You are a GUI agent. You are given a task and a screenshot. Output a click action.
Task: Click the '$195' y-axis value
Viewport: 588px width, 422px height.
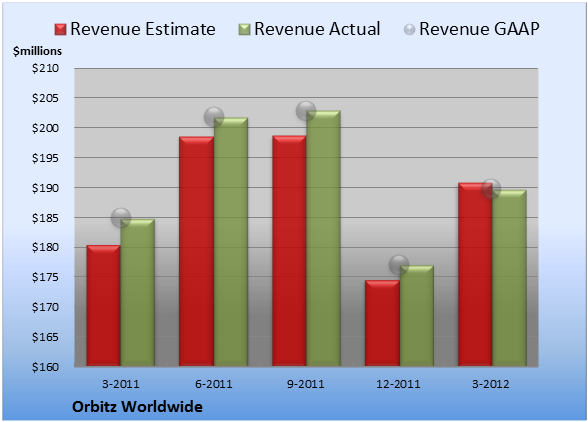[x=45, y=158]
